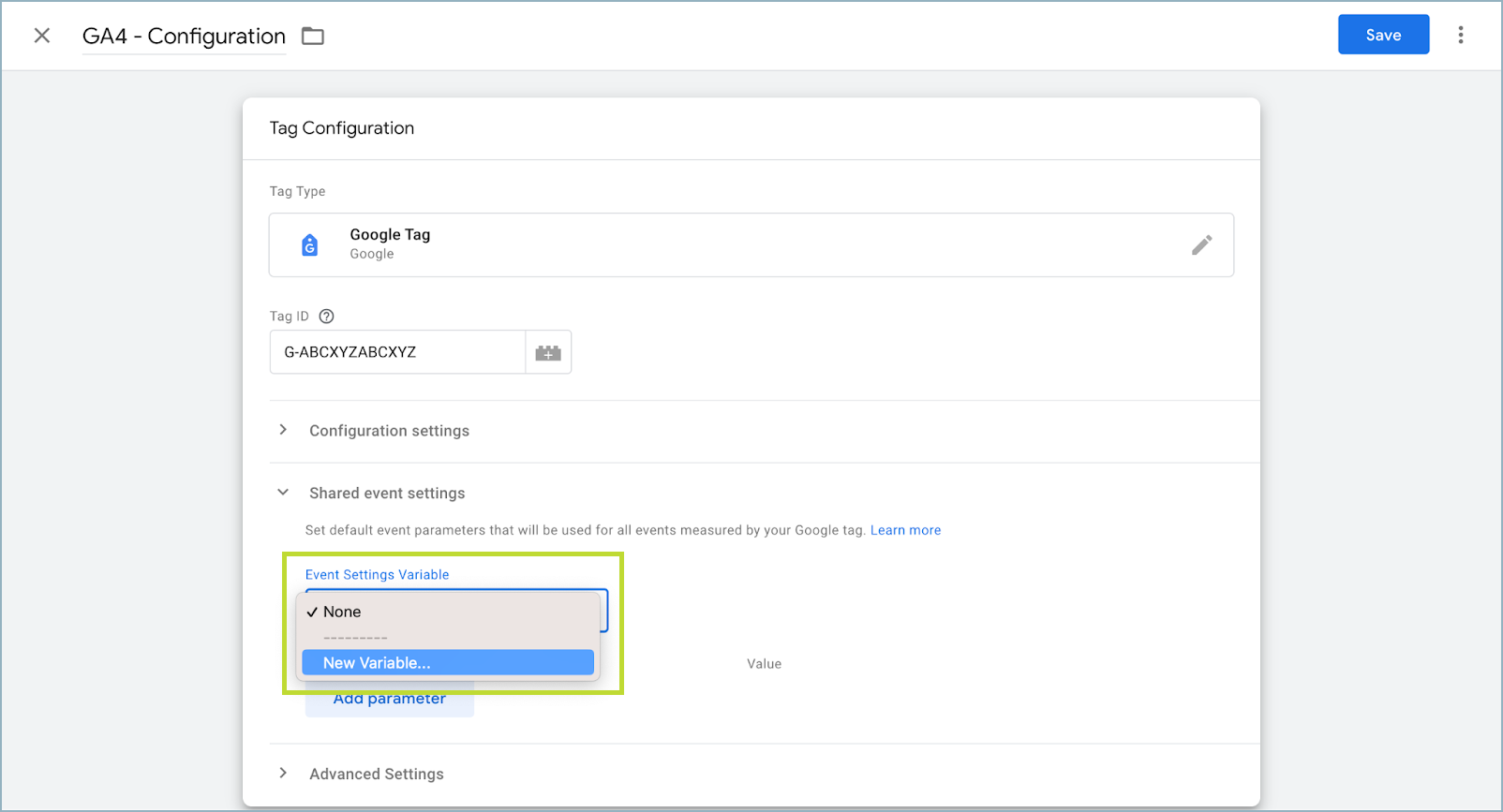The image size is (1503, 812).
Task: Close the tag editor with X icon
Action: (42, 36)
